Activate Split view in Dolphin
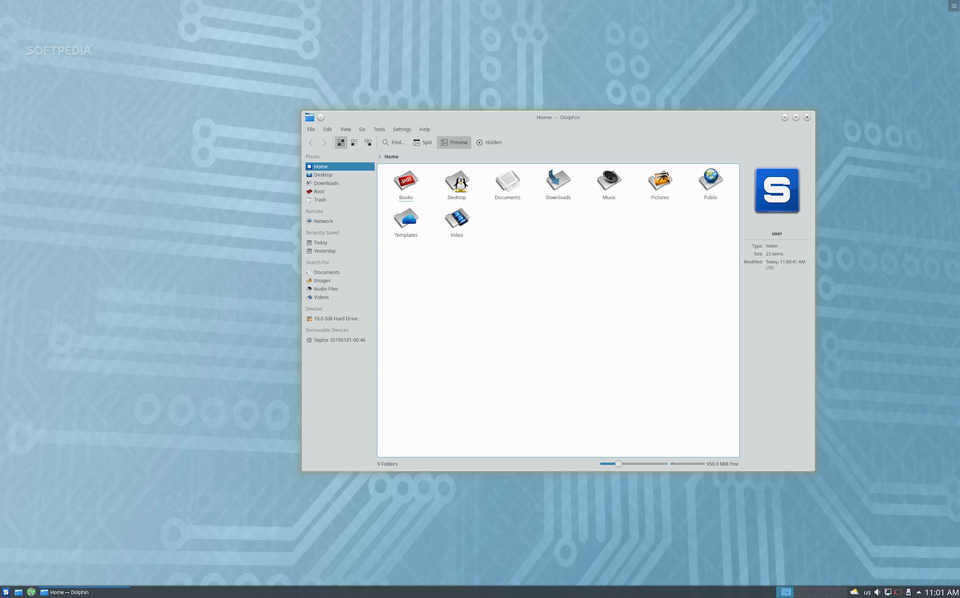The height and width of the screenshot is (598, 960). 420,142
